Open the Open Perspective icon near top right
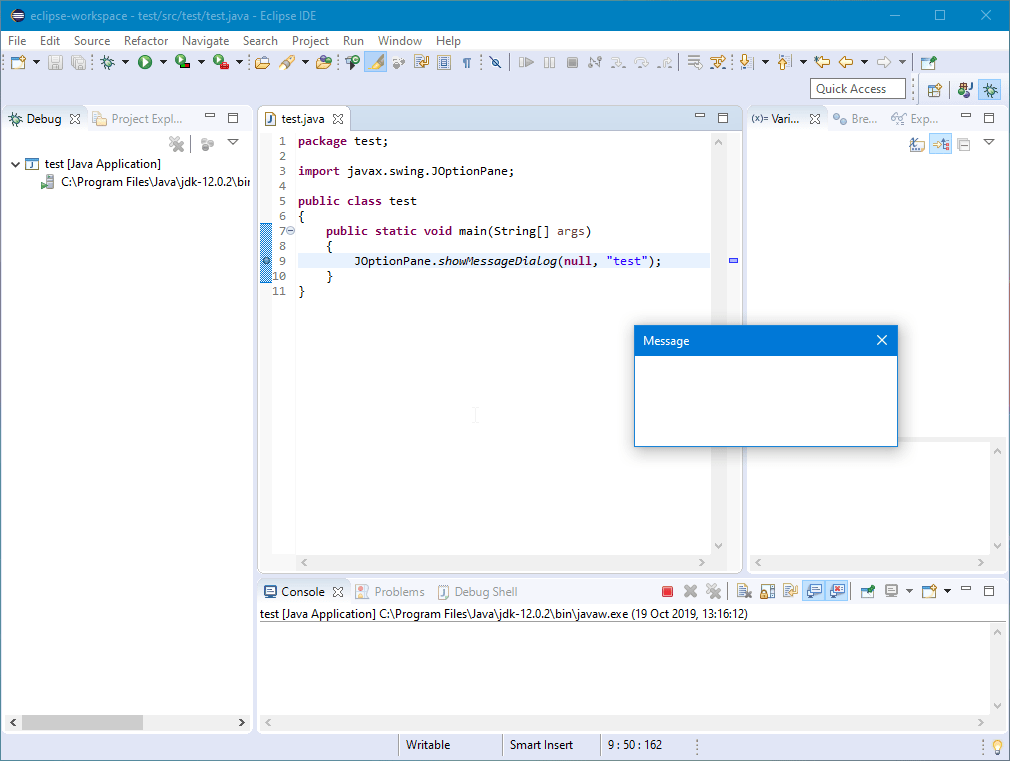The width and height of the screenshot is (1010, 761). tap(934, 90)
